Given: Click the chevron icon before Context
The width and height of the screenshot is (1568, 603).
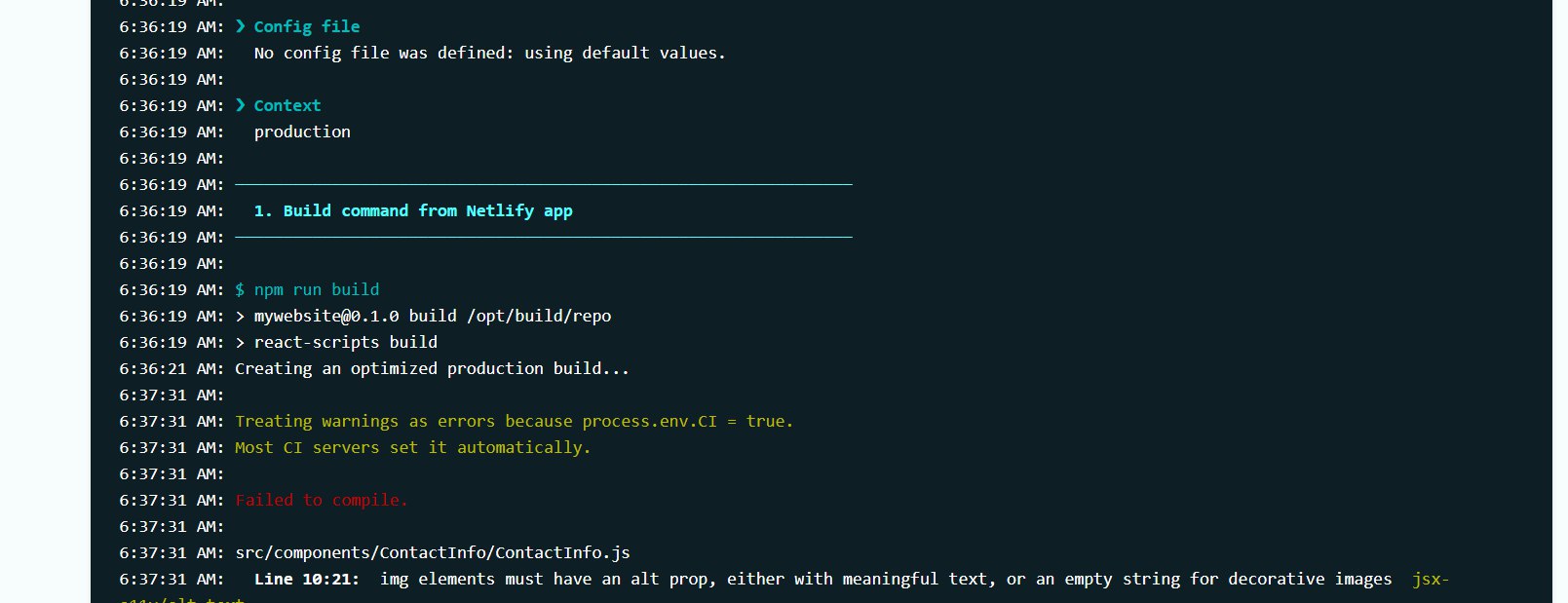Looking at the screenshot, I should coord(241,105).
